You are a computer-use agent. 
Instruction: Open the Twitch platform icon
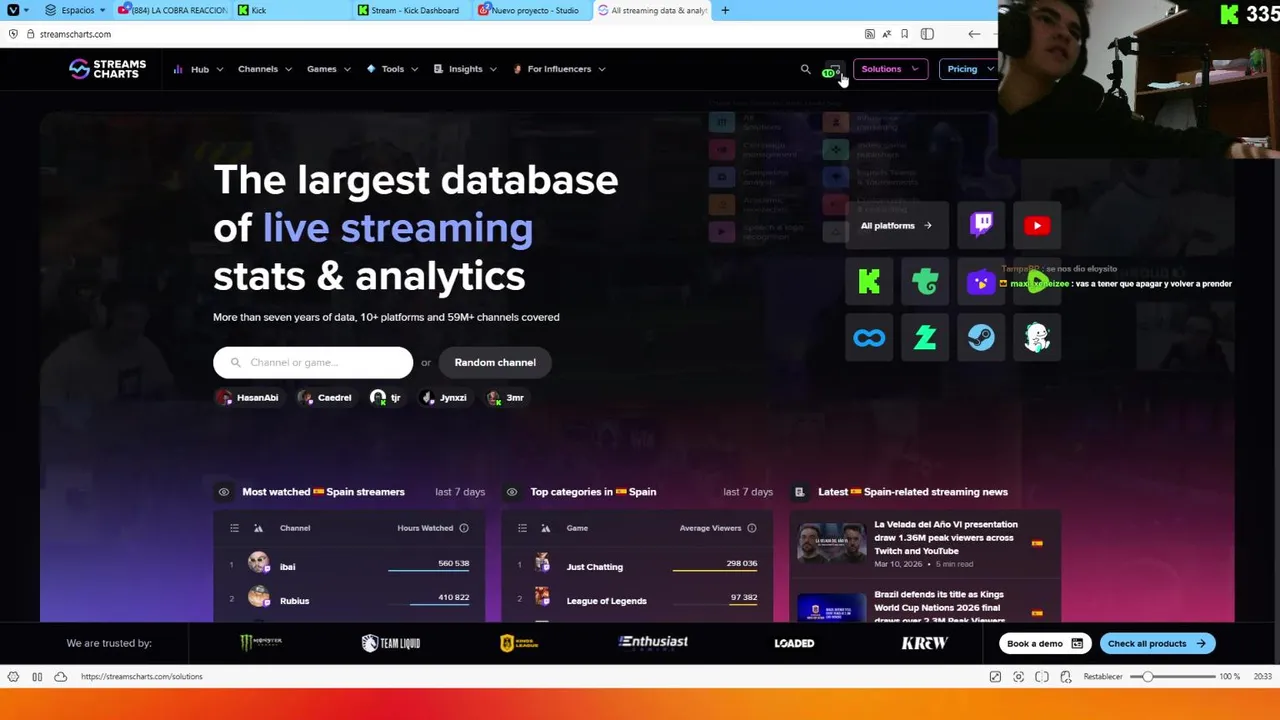(981, 225)
